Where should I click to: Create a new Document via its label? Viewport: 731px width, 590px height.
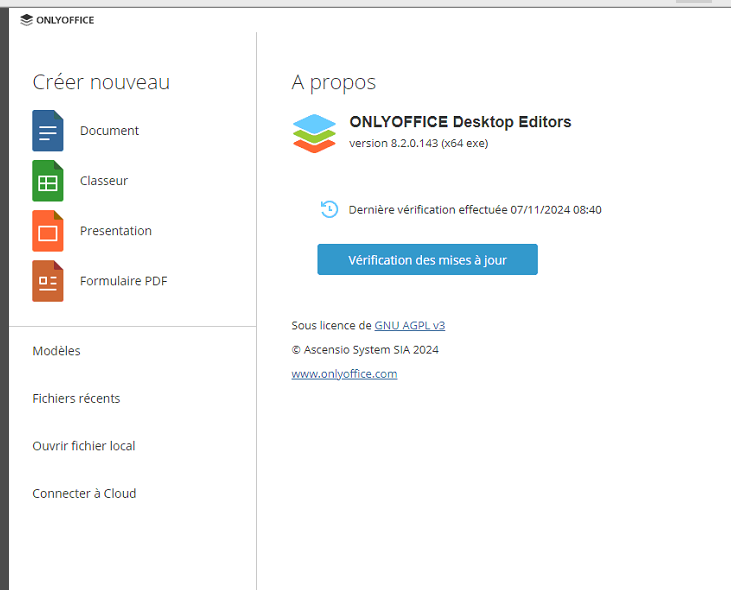pos(109,130)
